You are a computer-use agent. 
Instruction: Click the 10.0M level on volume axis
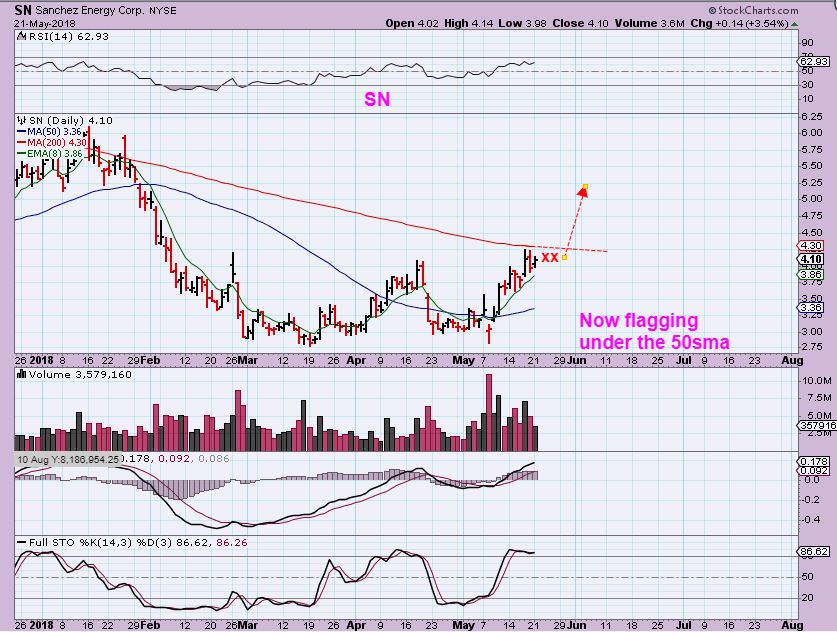(817, 381)
